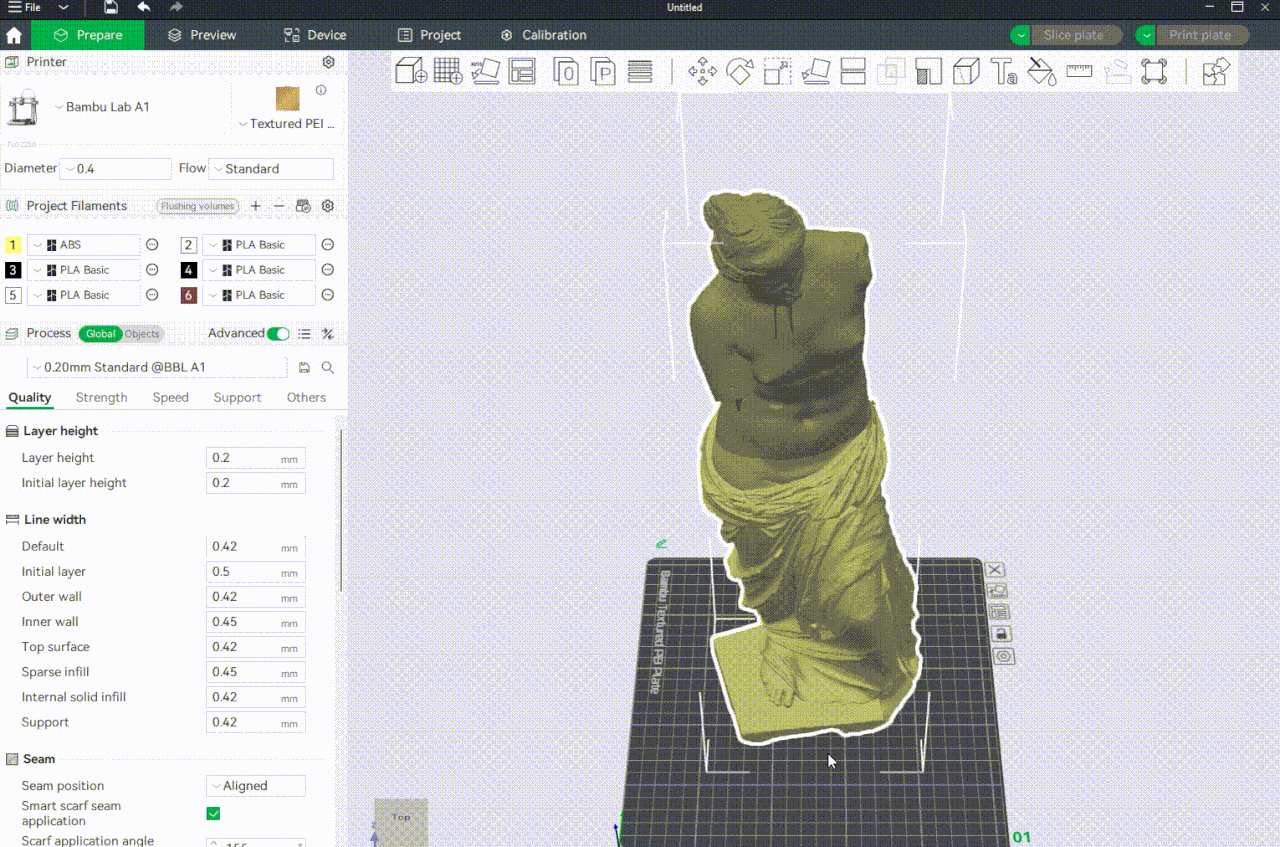Click filament 6 brown color swatch
This screenshot has height=847, width=1280.
pos(188,295)
